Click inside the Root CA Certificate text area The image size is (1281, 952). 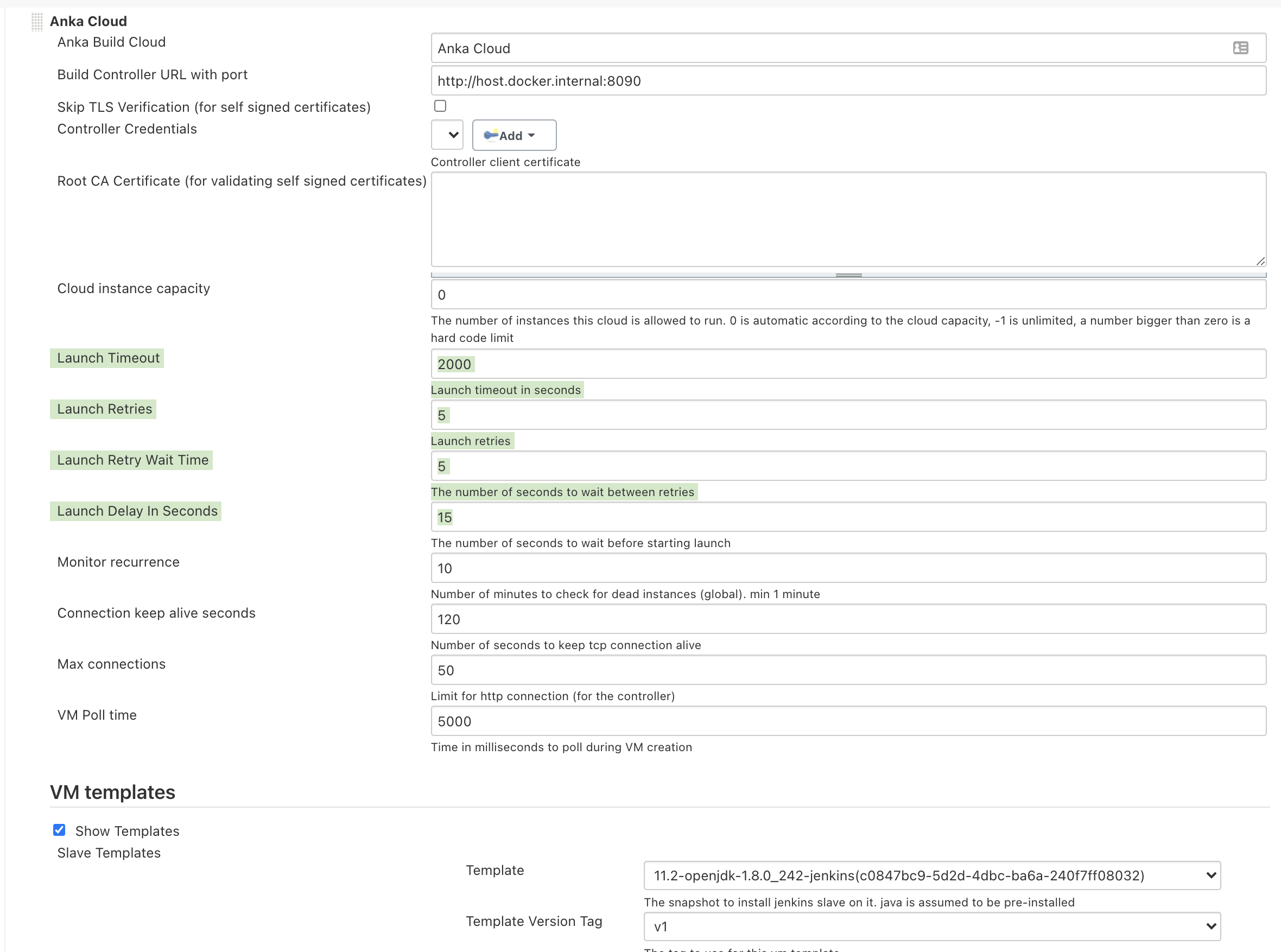click(x=847, y=219)
